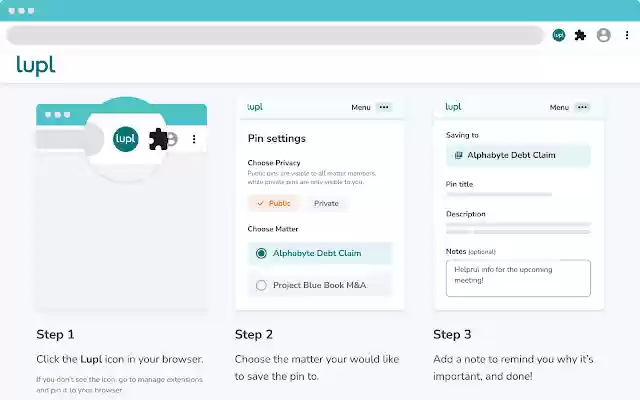Click the matter icon beside Alphabyte Debt Claim
Image resolution: width=640 pixels, height=400 pixels.
point(458,155)
